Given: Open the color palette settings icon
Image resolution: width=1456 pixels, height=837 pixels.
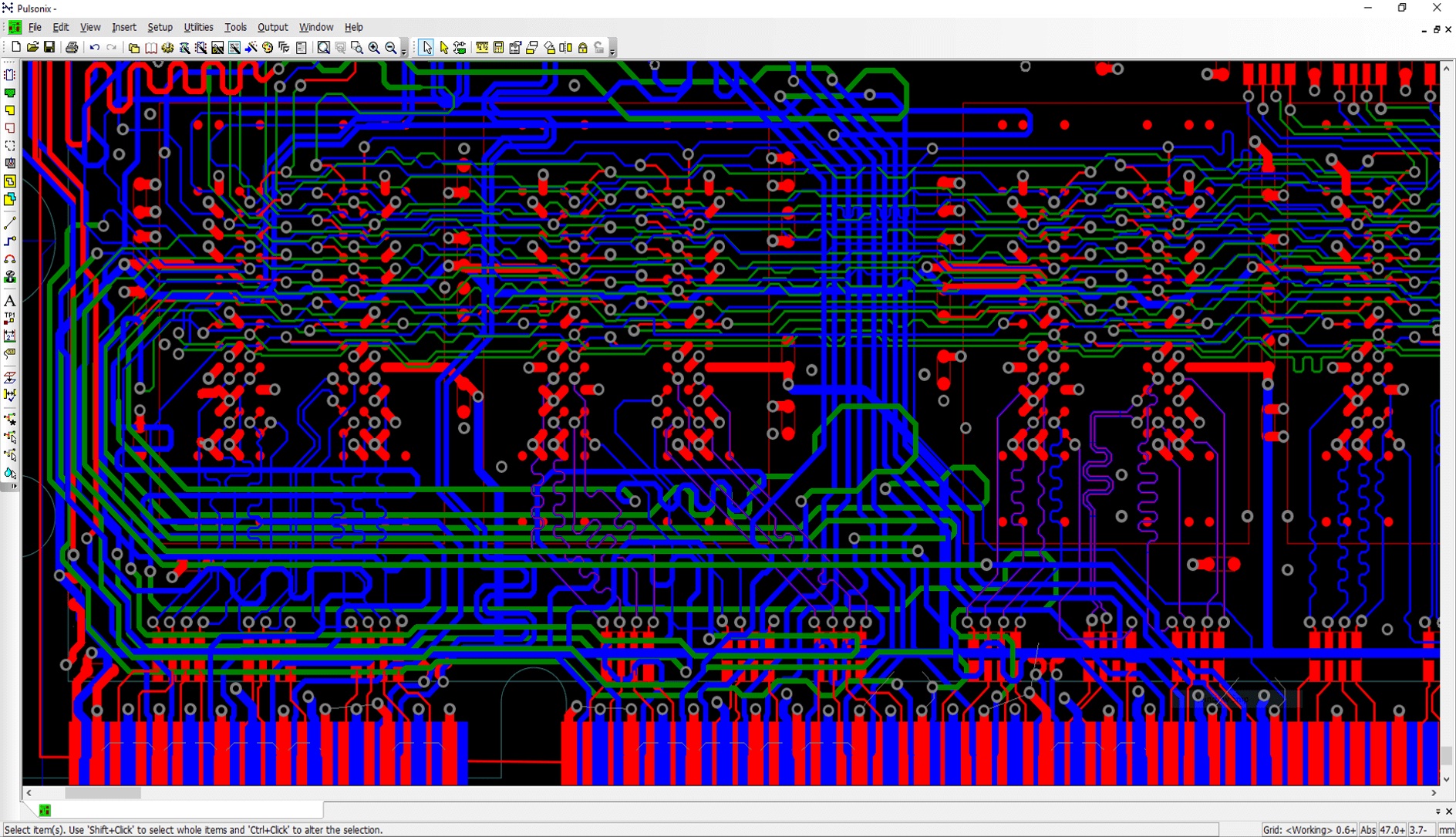Looking at the screenshot, I should (268, 48).
